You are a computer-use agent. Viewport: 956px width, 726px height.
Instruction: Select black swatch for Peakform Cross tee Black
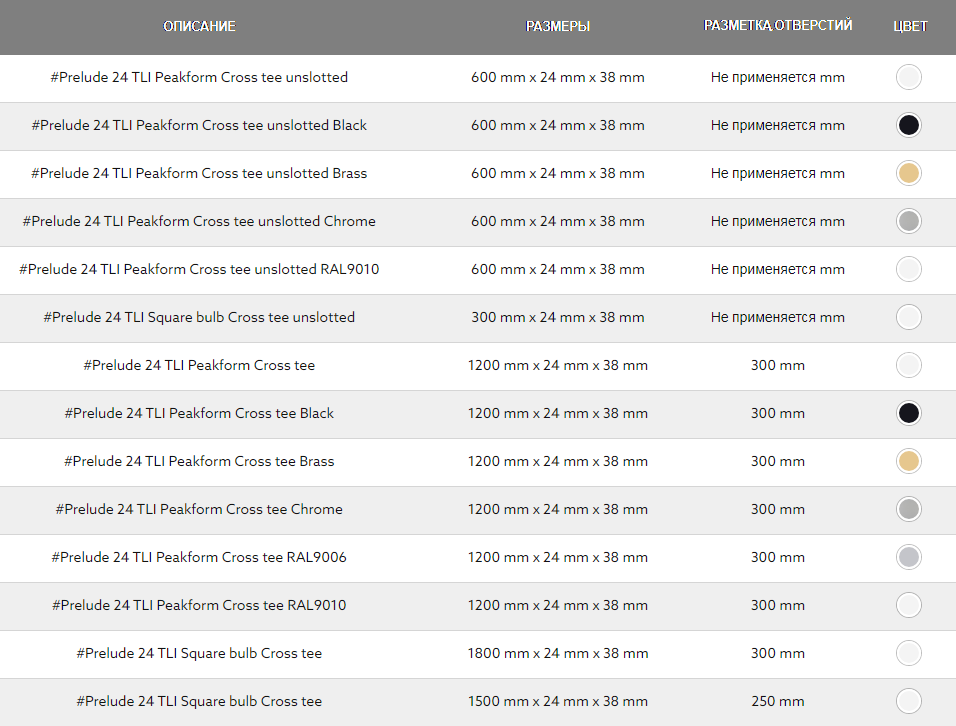tap(908, 413)
